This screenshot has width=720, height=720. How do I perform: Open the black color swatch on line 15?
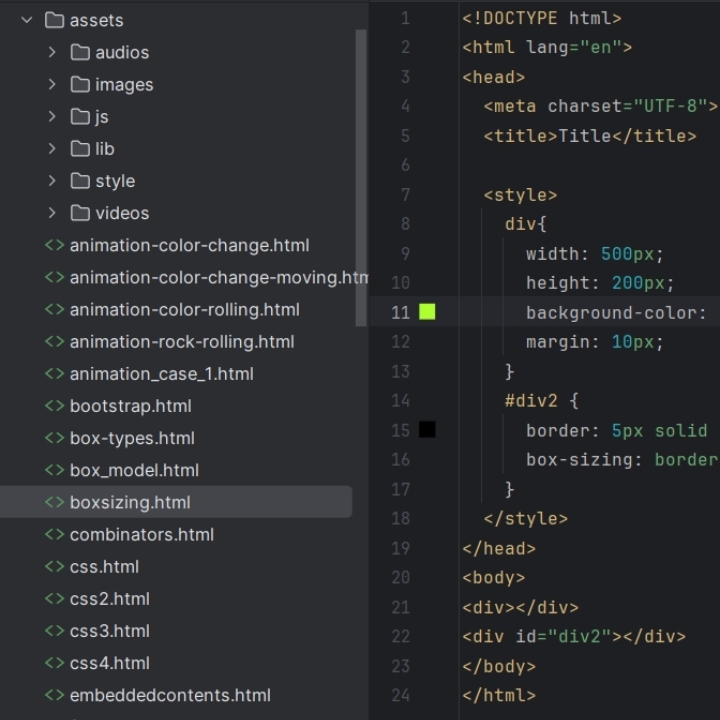tap(427, 430)
